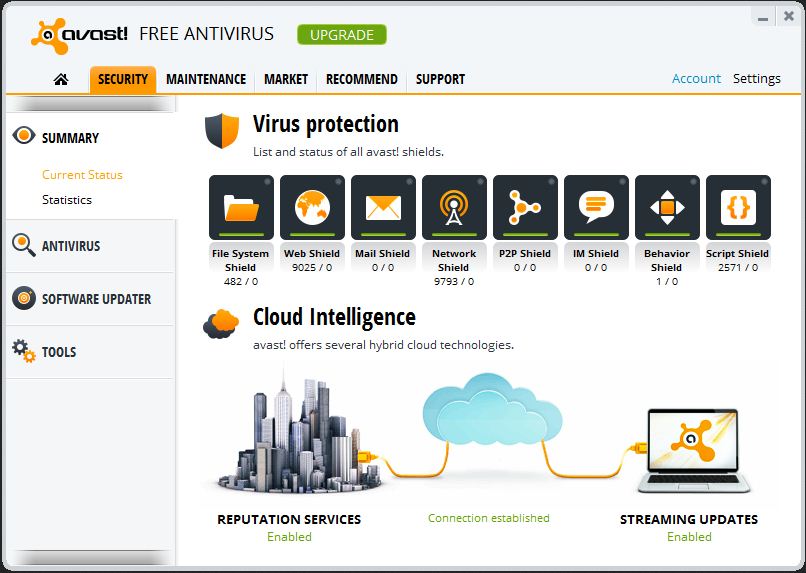Screen dimensions: 806x573
Task: Expand the Software Updater sidebar section
Action: pyautogui.click(x=90, y=299)
